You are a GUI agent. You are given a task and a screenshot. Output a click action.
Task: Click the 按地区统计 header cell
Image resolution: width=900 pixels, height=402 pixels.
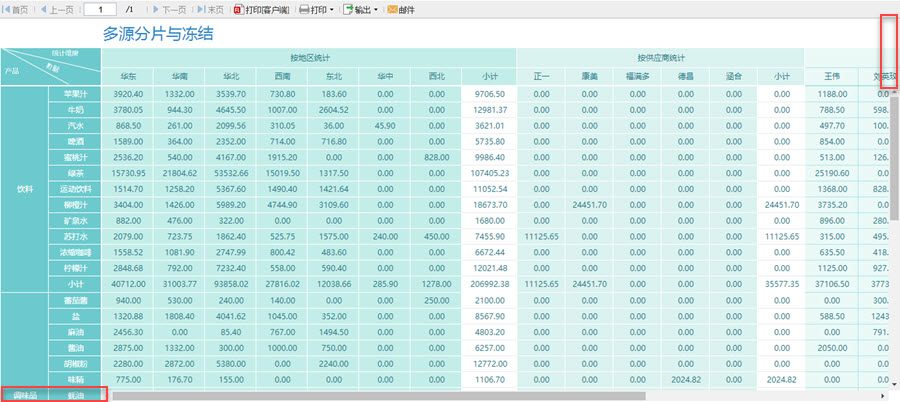point(309,58)
